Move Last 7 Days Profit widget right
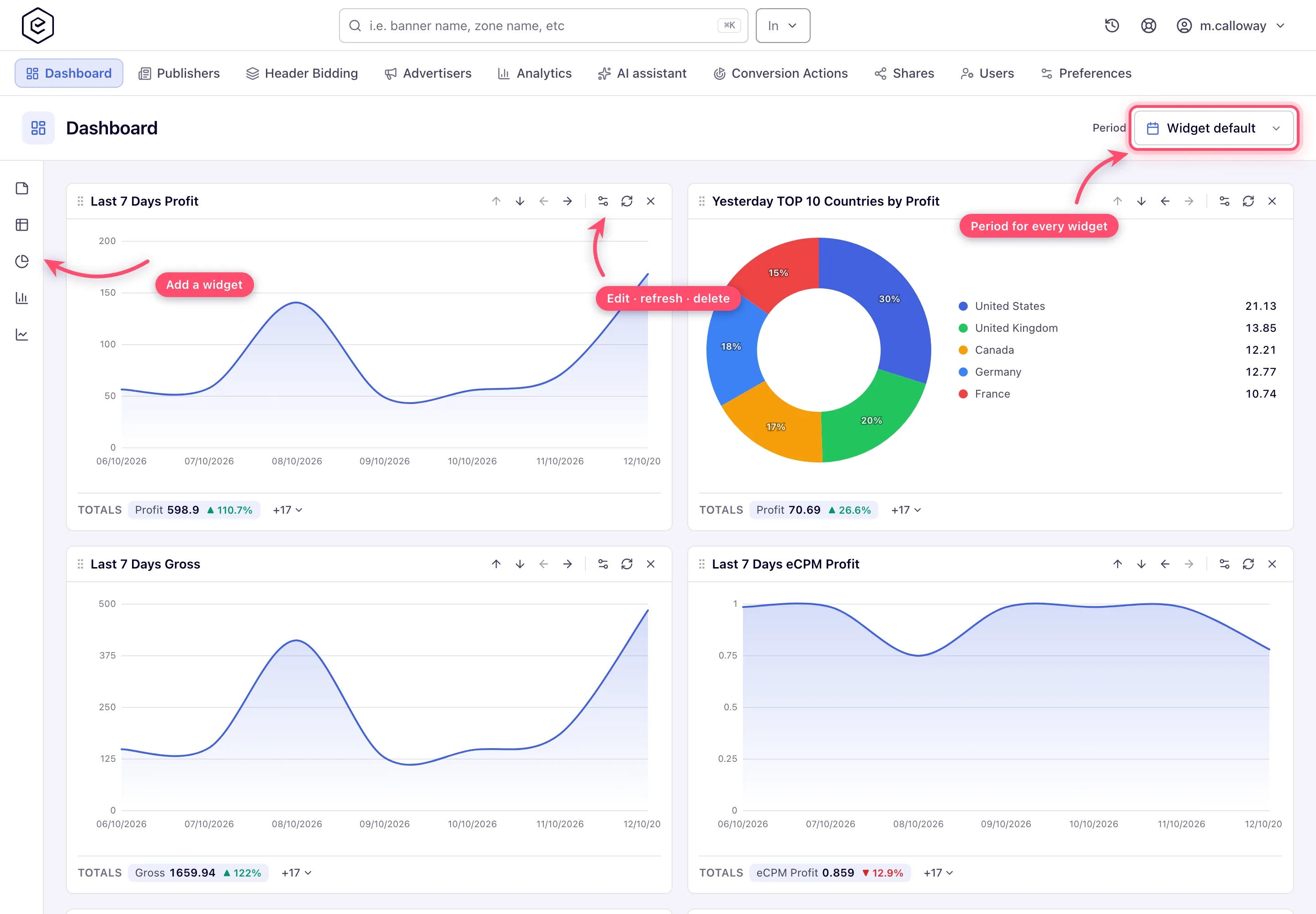The image size is (1316, 914). click(568, 201)
